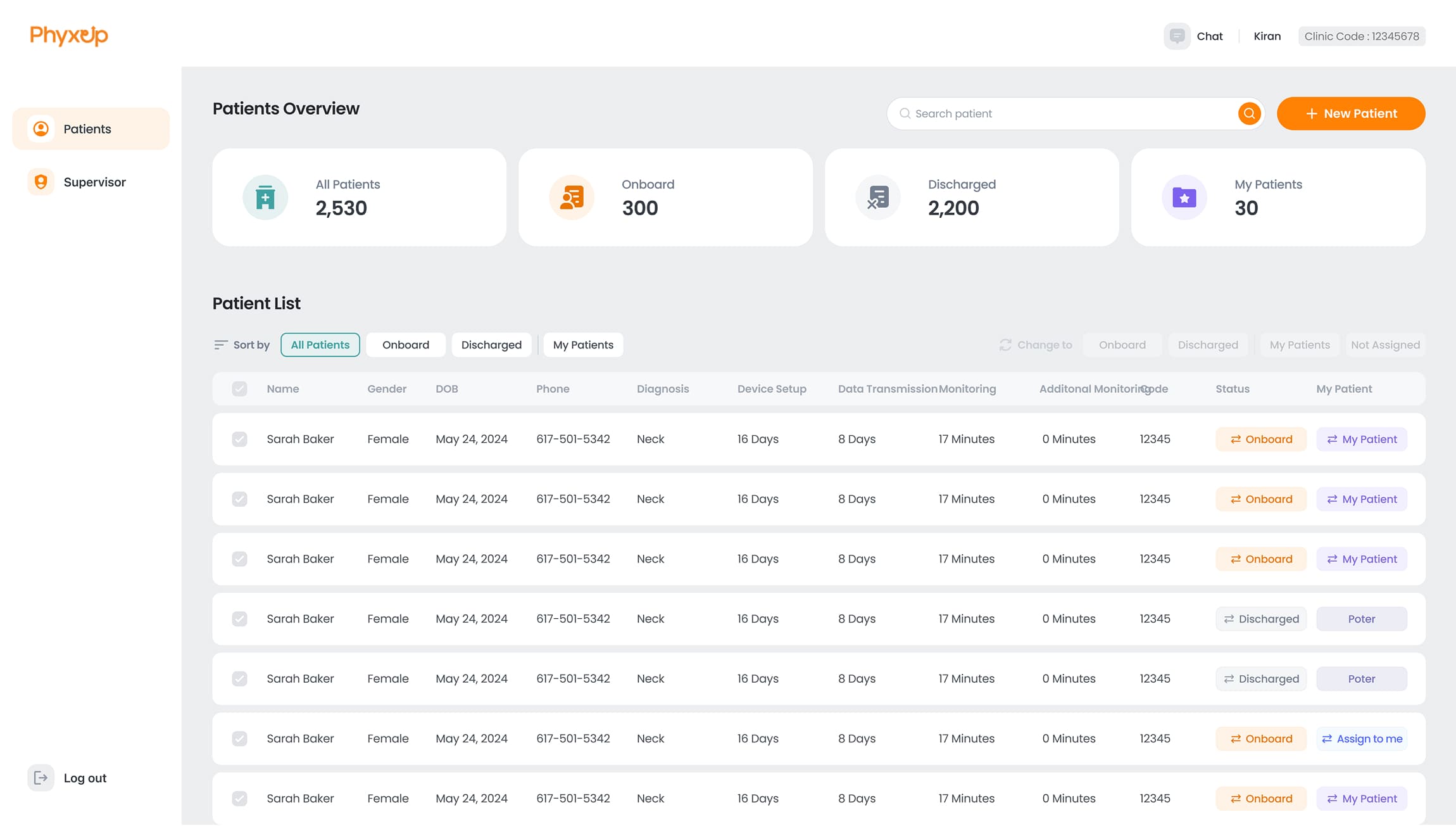Screen dimensions: 1456x831
Task: Click the Change to refresh icon
Action: click(1005, 345)
